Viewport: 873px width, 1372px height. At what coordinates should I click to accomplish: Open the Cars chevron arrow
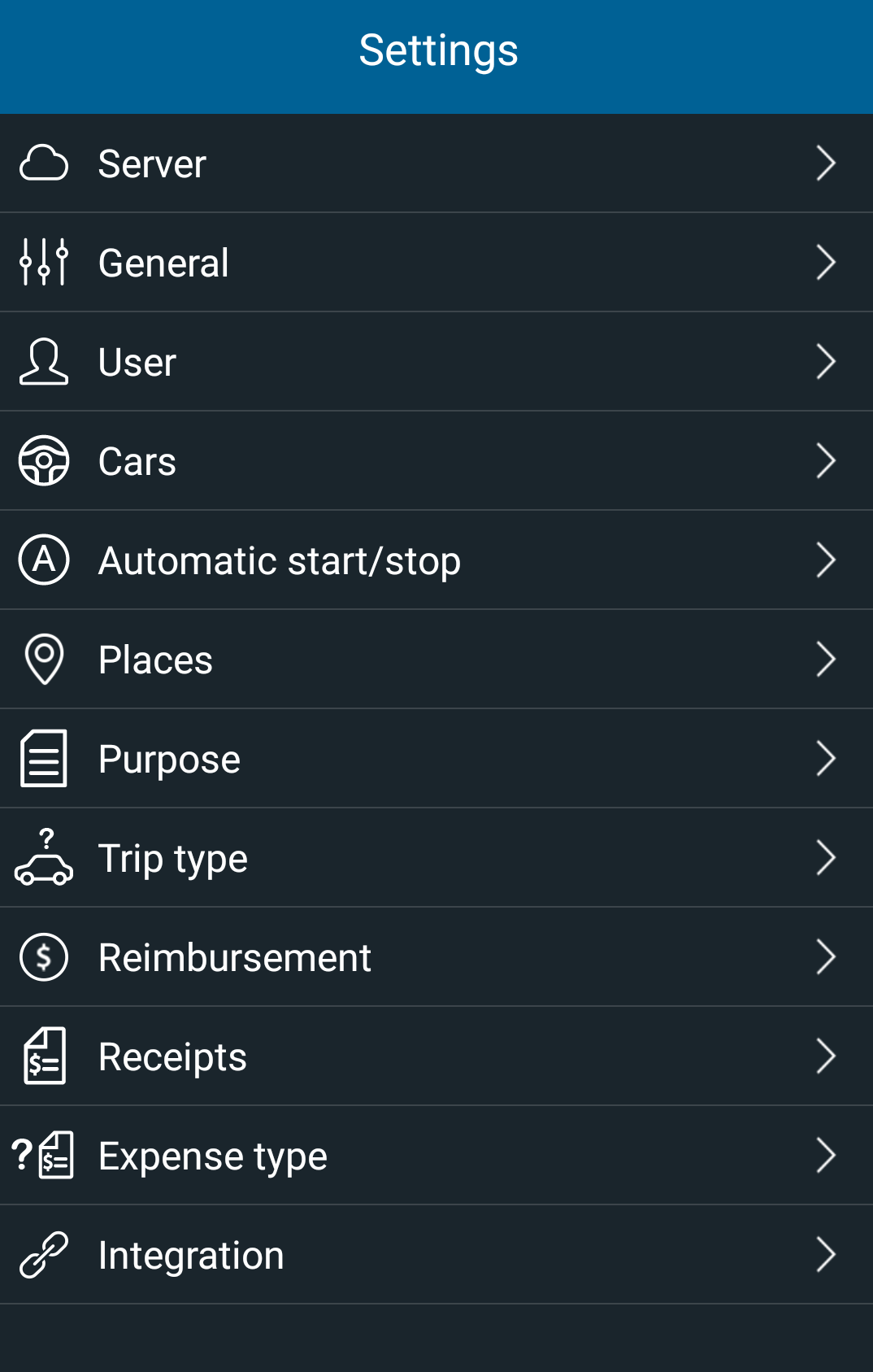(x=826, y=460)
